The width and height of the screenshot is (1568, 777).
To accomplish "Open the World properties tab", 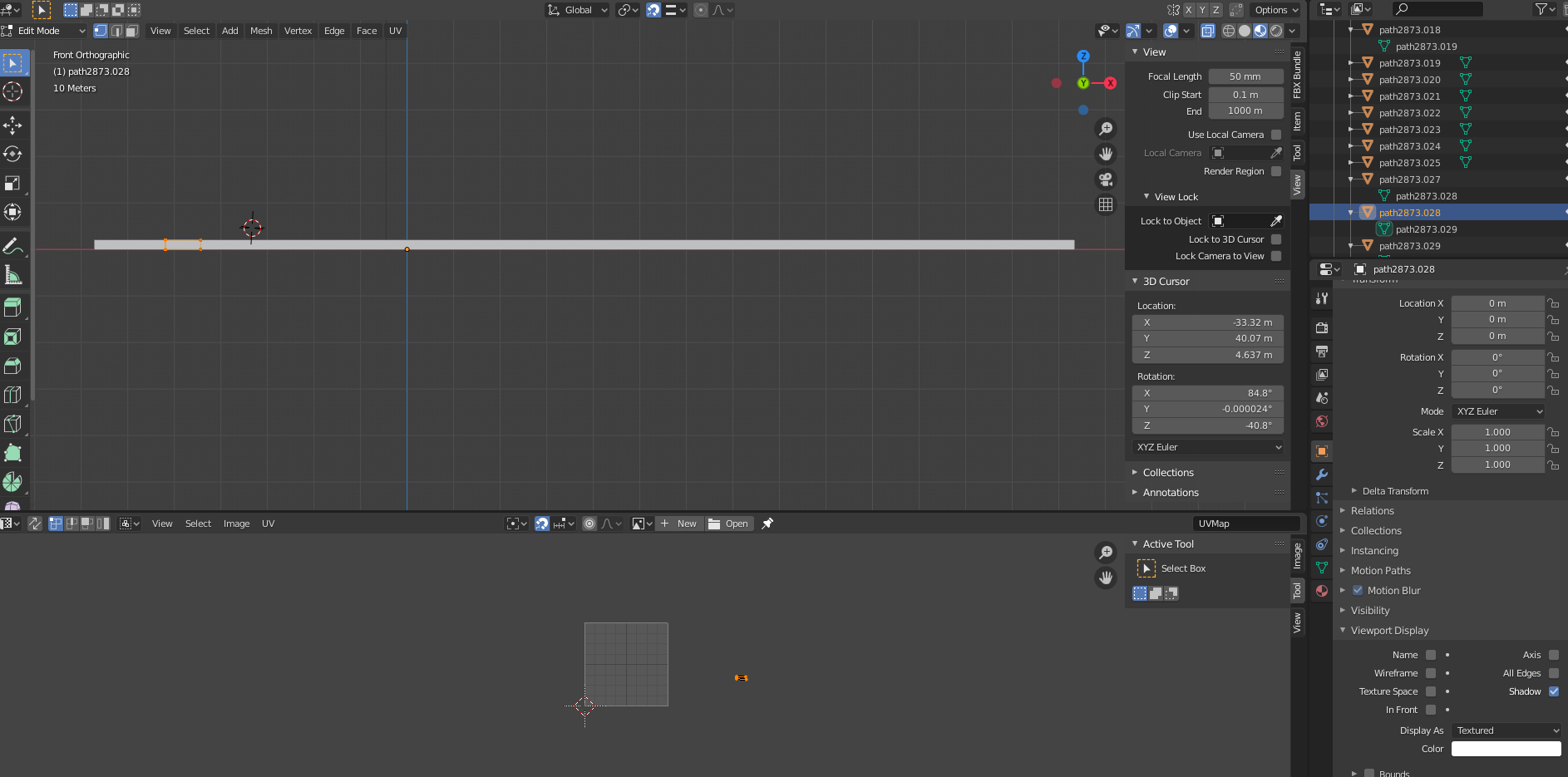I will click(x=1322, y=421).
